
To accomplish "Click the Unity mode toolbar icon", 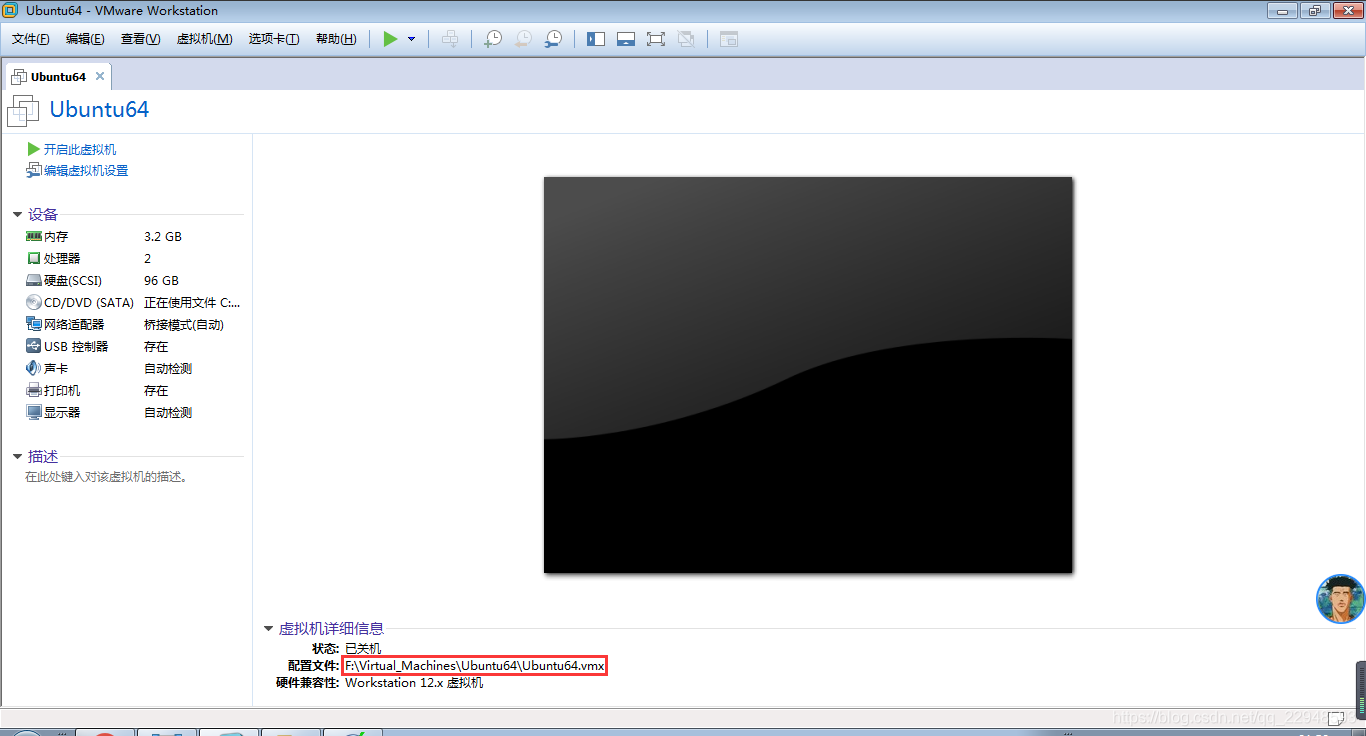I will point(686,39).
